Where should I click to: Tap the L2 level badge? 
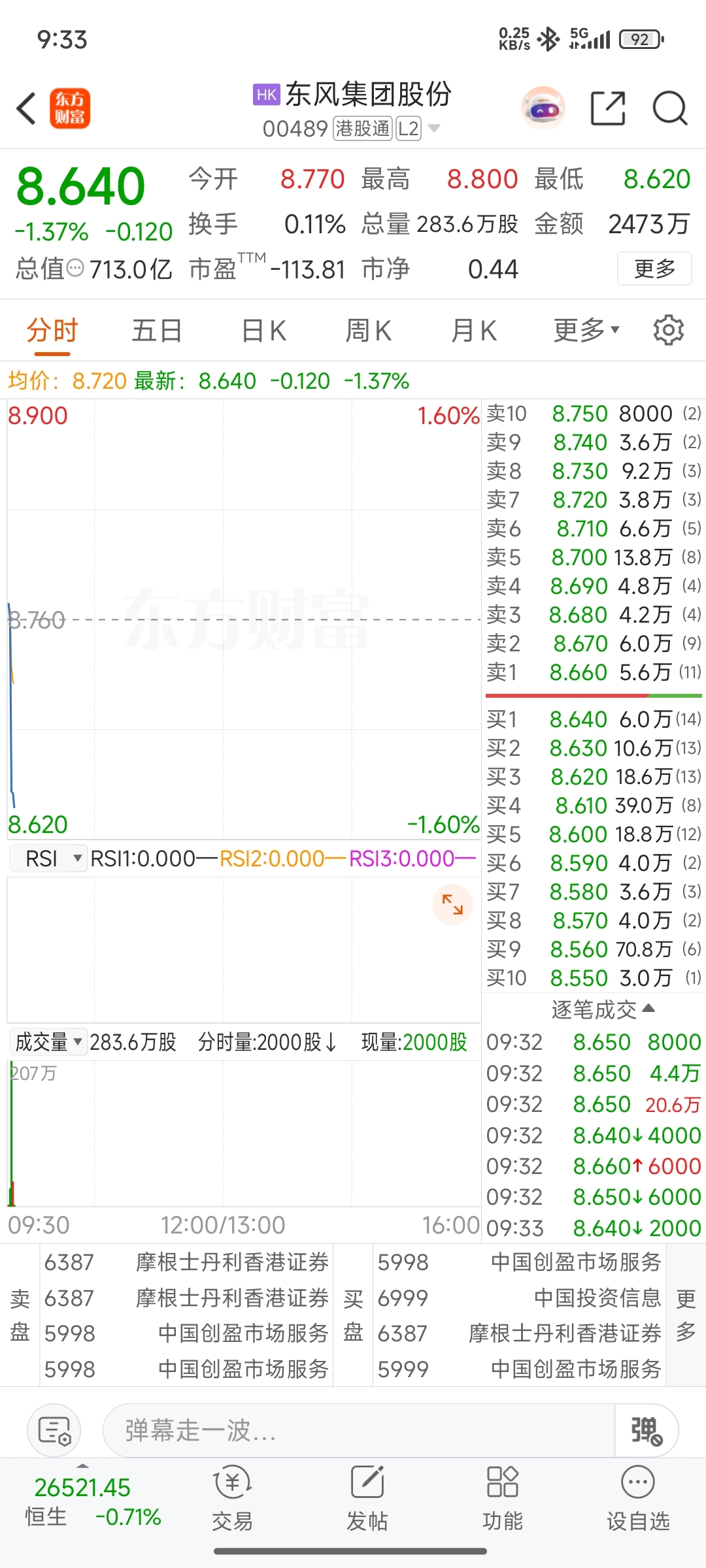[x=409, y=129]
